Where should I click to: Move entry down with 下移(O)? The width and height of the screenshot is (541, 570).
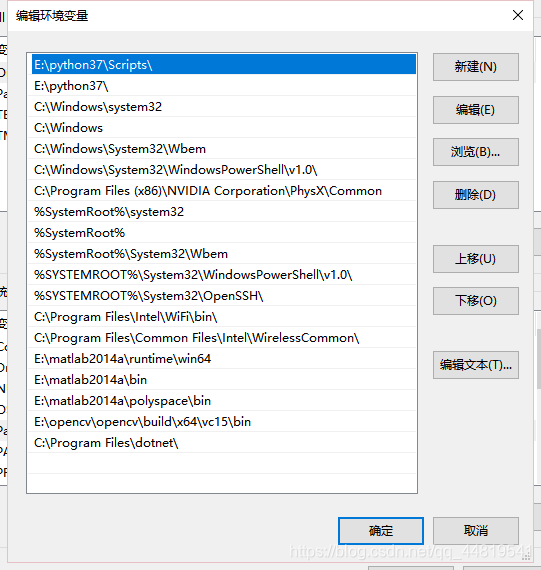(x=476, y=301)
